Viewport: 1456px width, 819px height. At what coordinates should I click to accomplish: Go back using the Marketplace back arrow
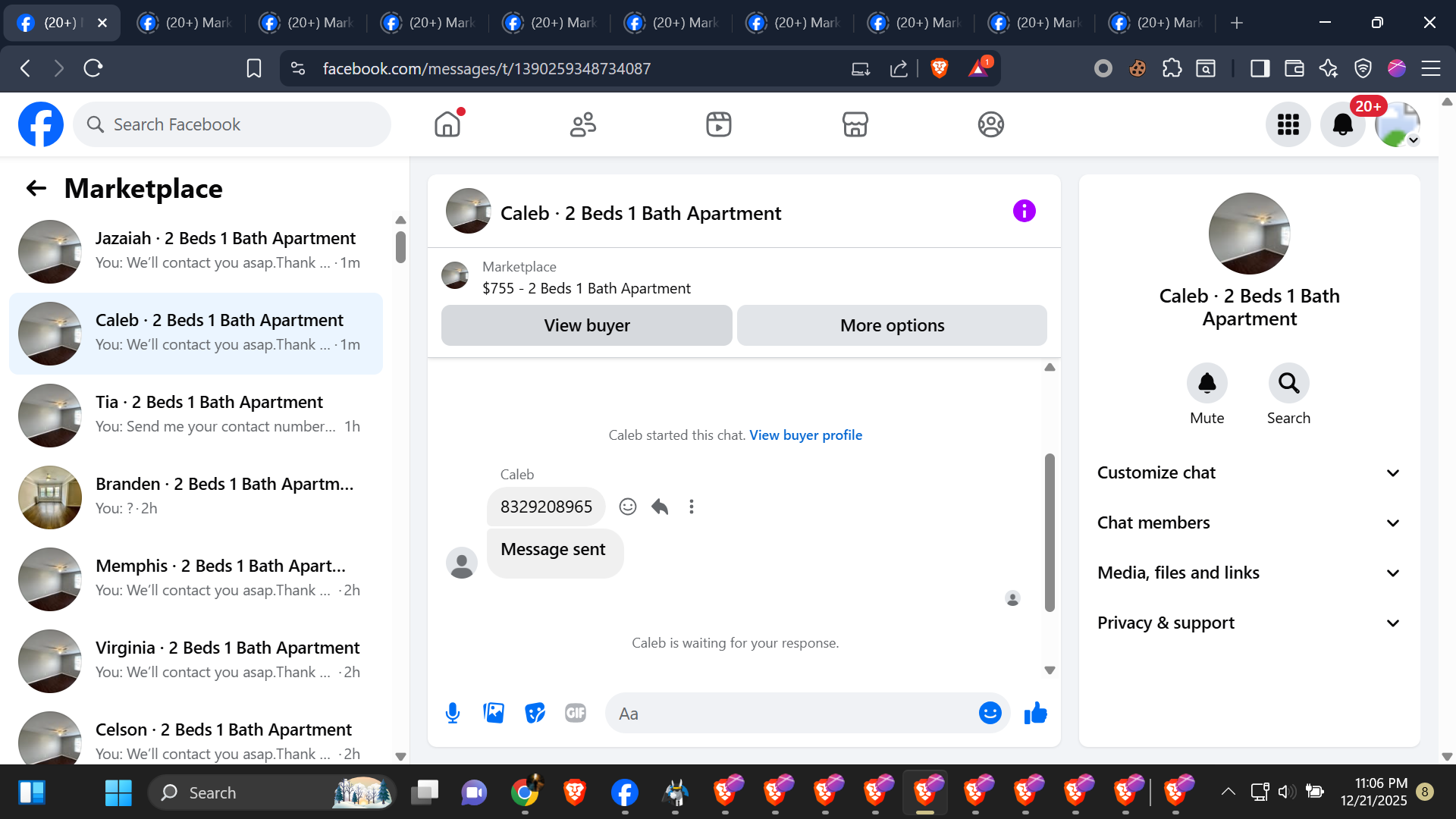click(36, 188)
